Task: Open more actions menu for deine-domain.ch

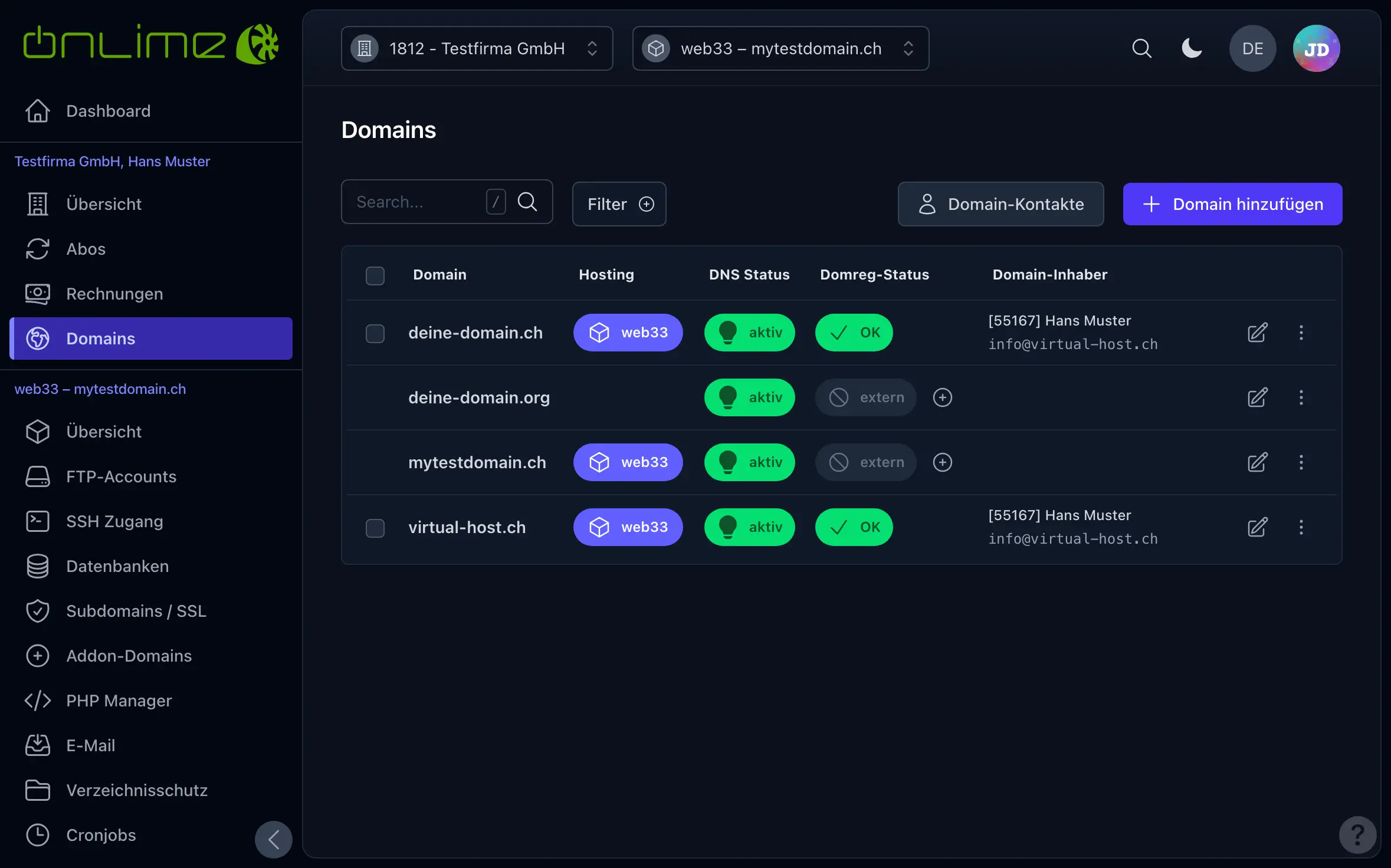Action: pos(1301,333)
